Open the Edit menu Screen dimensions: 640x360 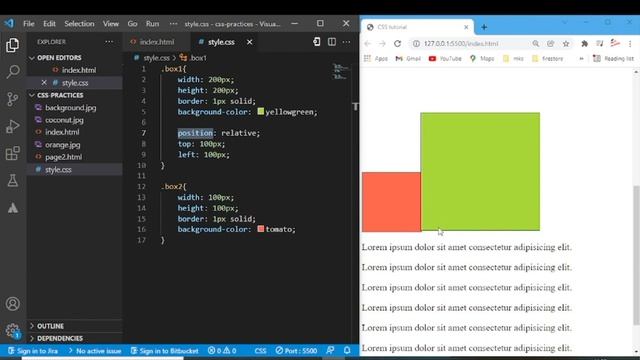[x=49, y=24]
